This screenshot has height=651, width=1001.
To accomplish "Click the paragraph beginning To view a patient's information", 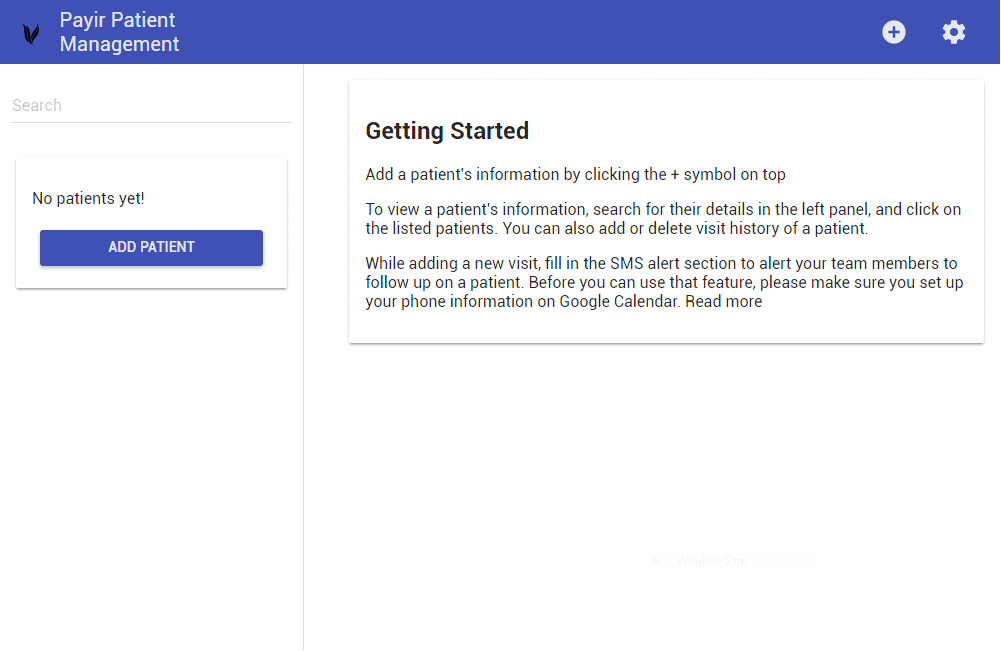I will (x=663, y=219).
